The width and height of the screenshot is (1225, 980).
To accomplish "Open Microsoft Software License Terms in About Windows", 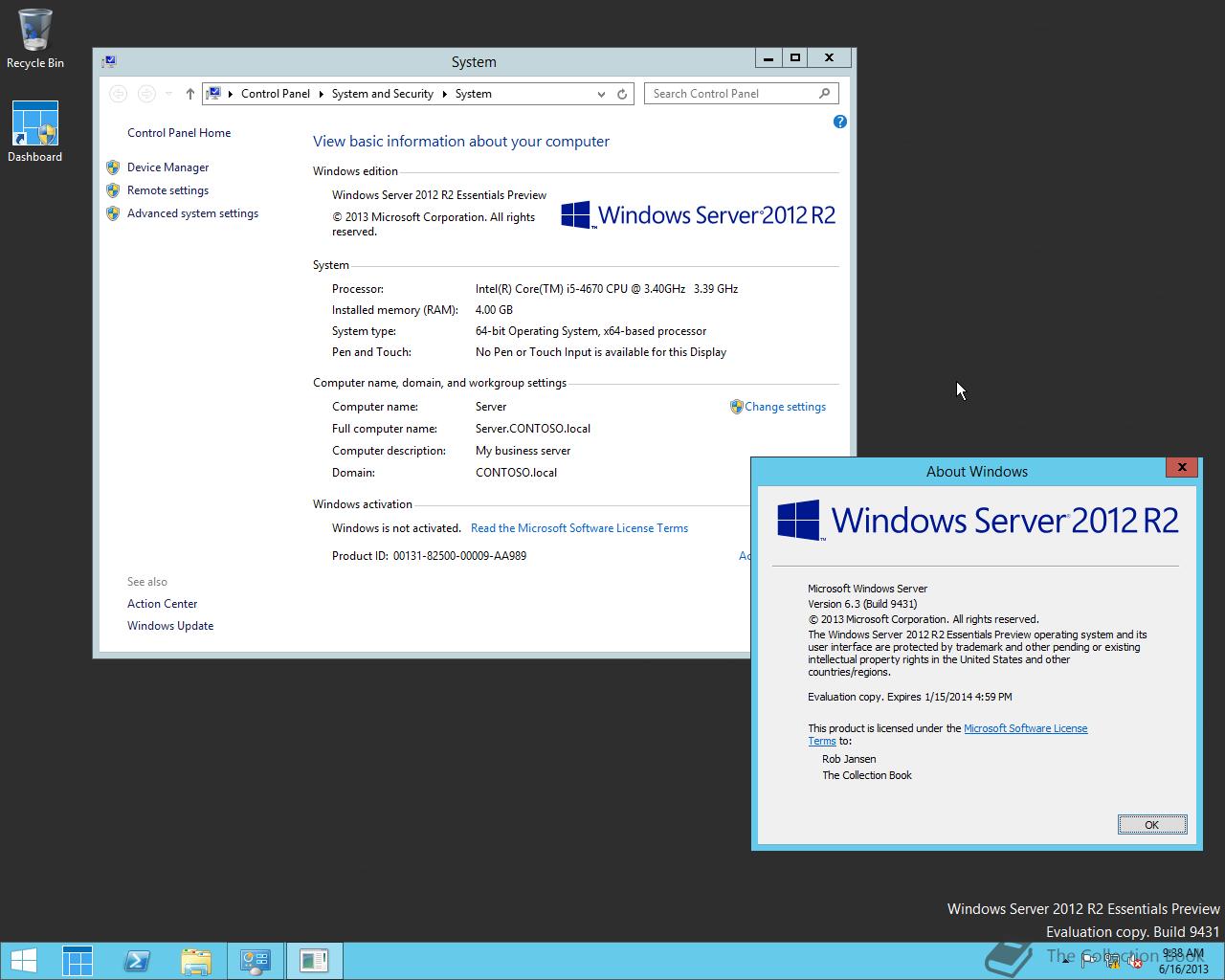I will coord(1025,728).
